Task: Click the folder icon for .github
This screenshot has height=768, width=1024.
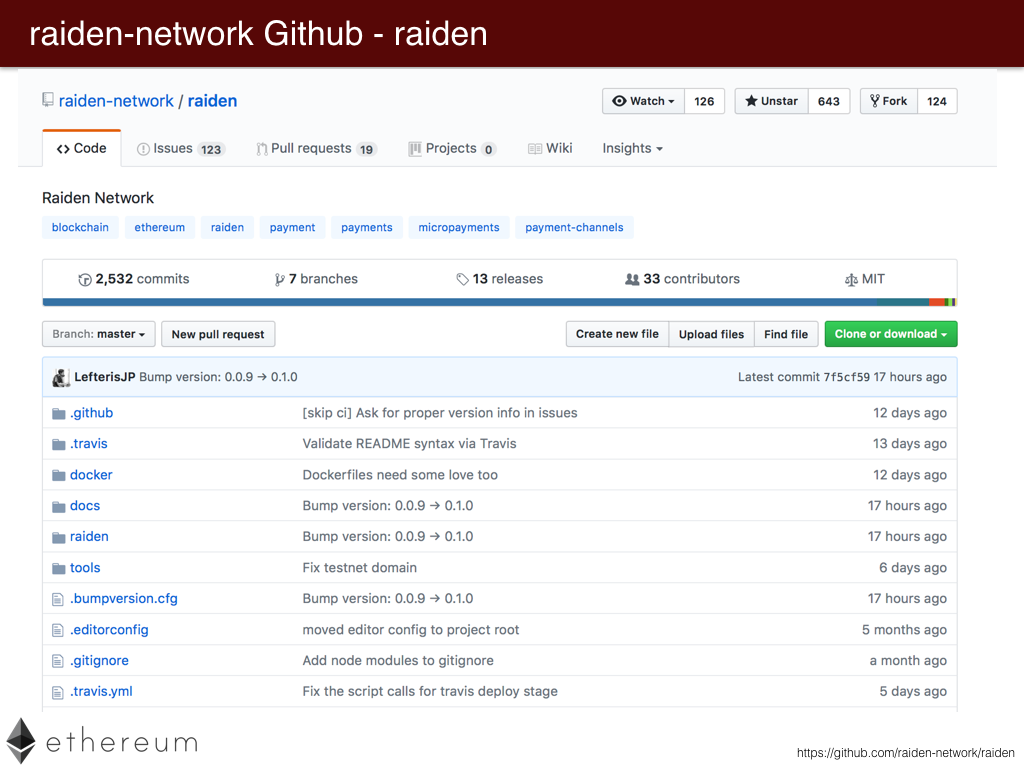Action: click(x=59, y=413)
